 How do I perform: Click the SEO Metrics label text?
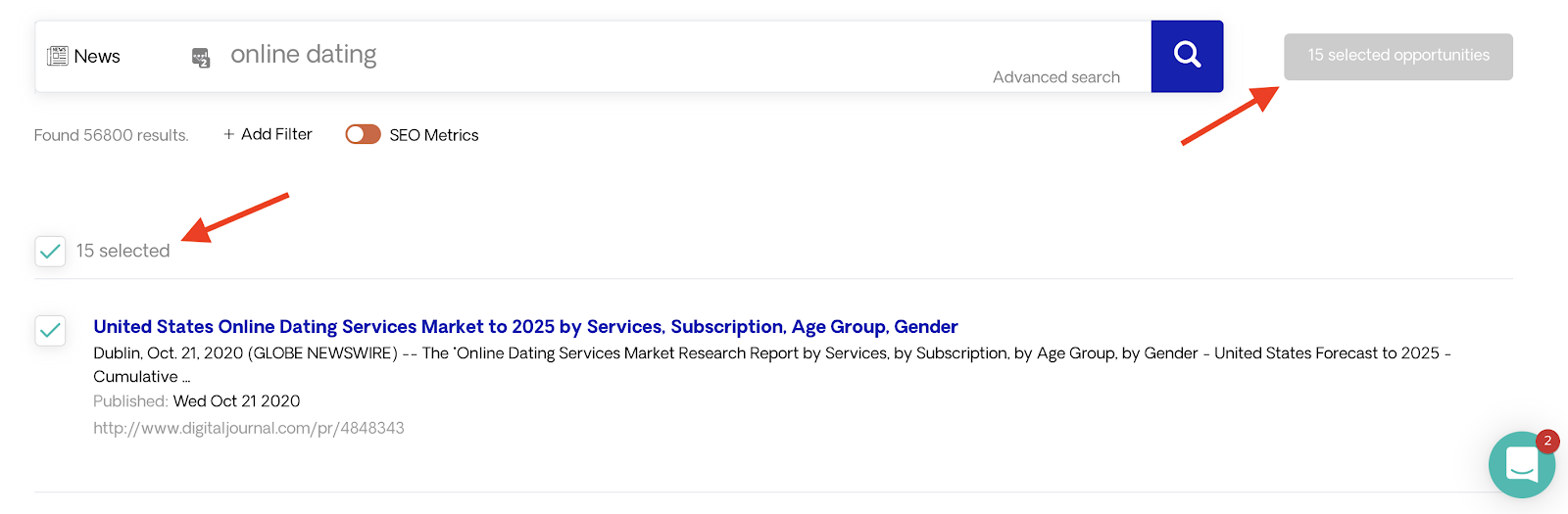[x=434, y=135]
